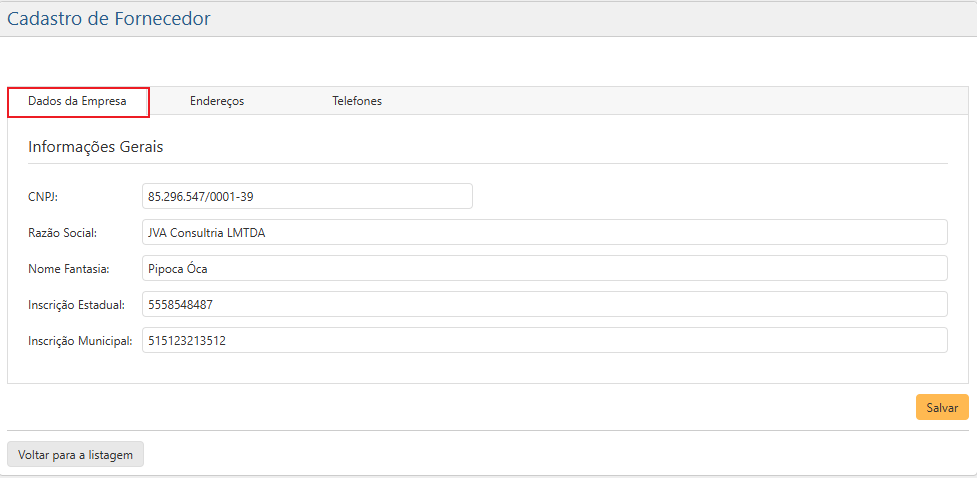
Task: Click the Razão Social label
Action: pos(62,233)
